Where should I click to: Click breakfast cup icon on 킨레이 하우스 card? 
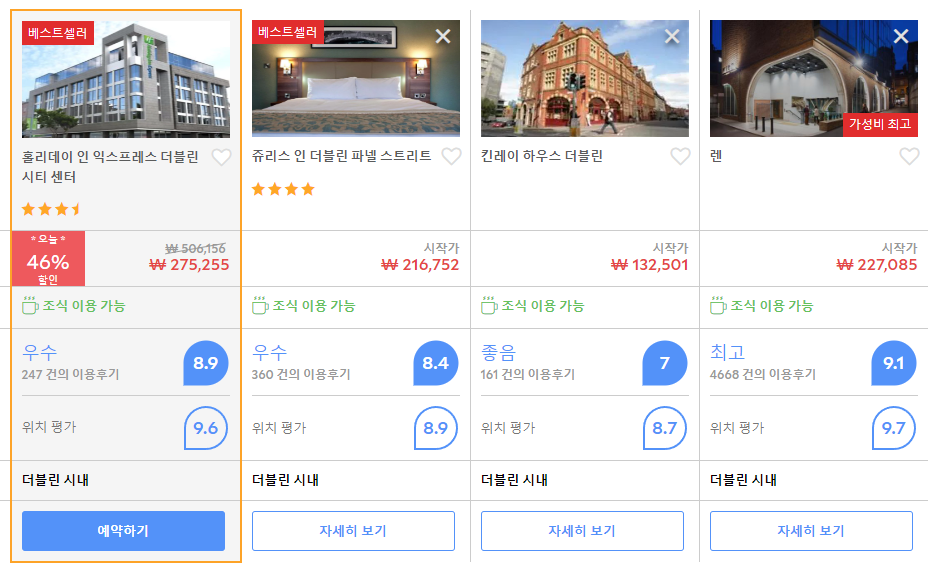tap(489, 306)
